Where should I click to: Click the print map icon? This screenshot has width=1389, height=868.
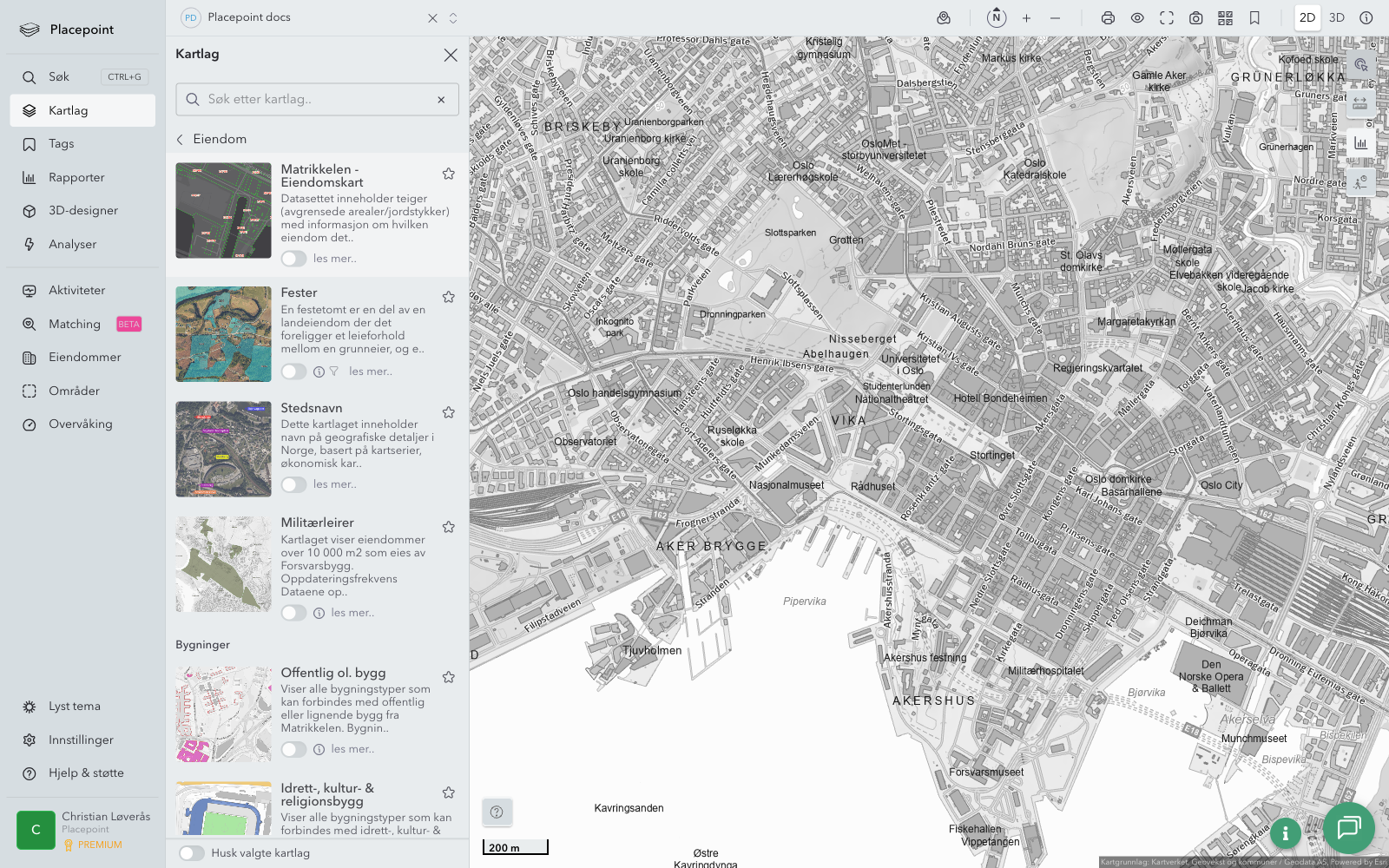pos(1108,18)
